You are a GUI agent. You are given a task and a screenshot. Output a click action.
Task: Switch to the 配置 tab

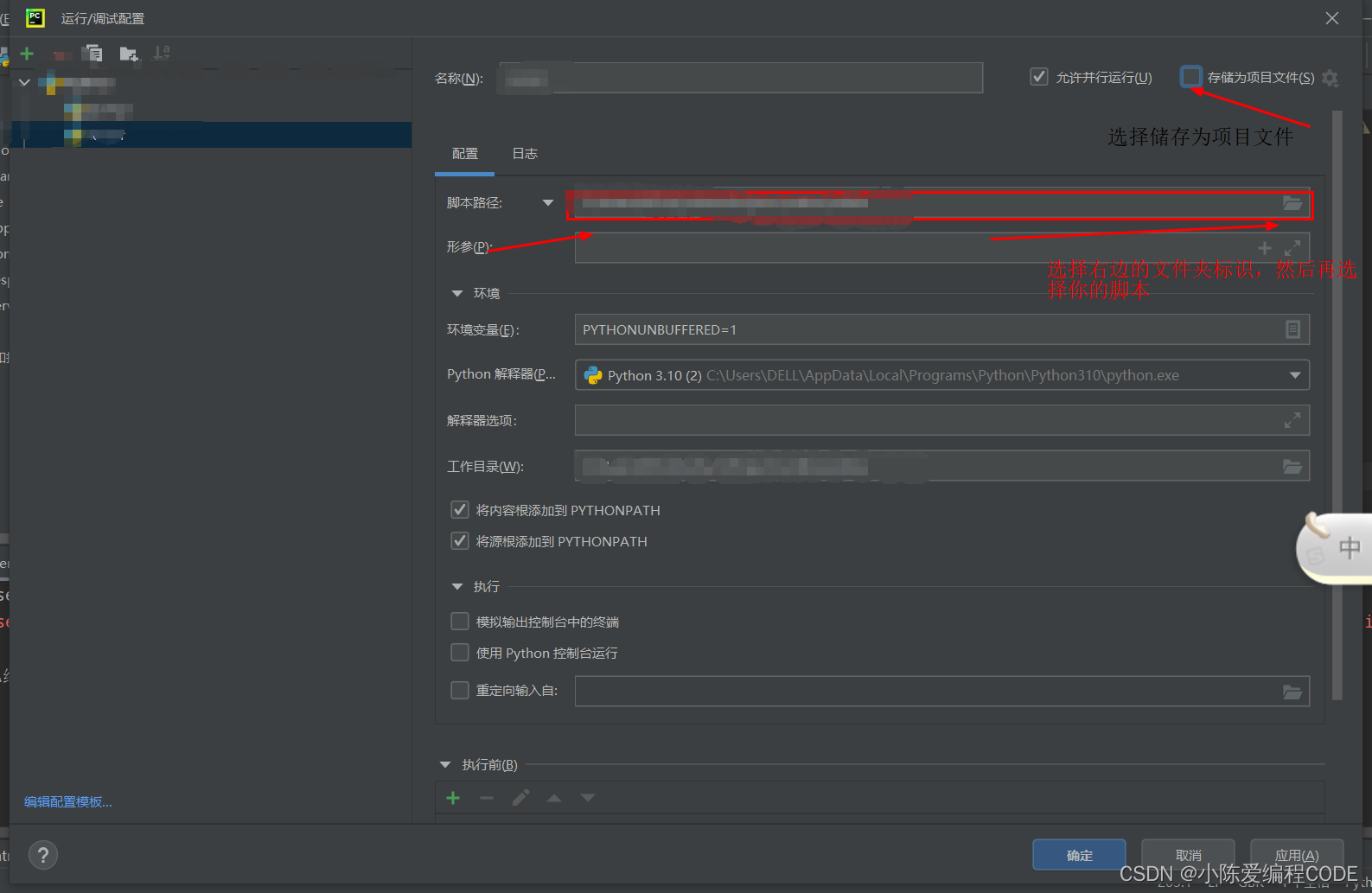[x=465, y=154]
